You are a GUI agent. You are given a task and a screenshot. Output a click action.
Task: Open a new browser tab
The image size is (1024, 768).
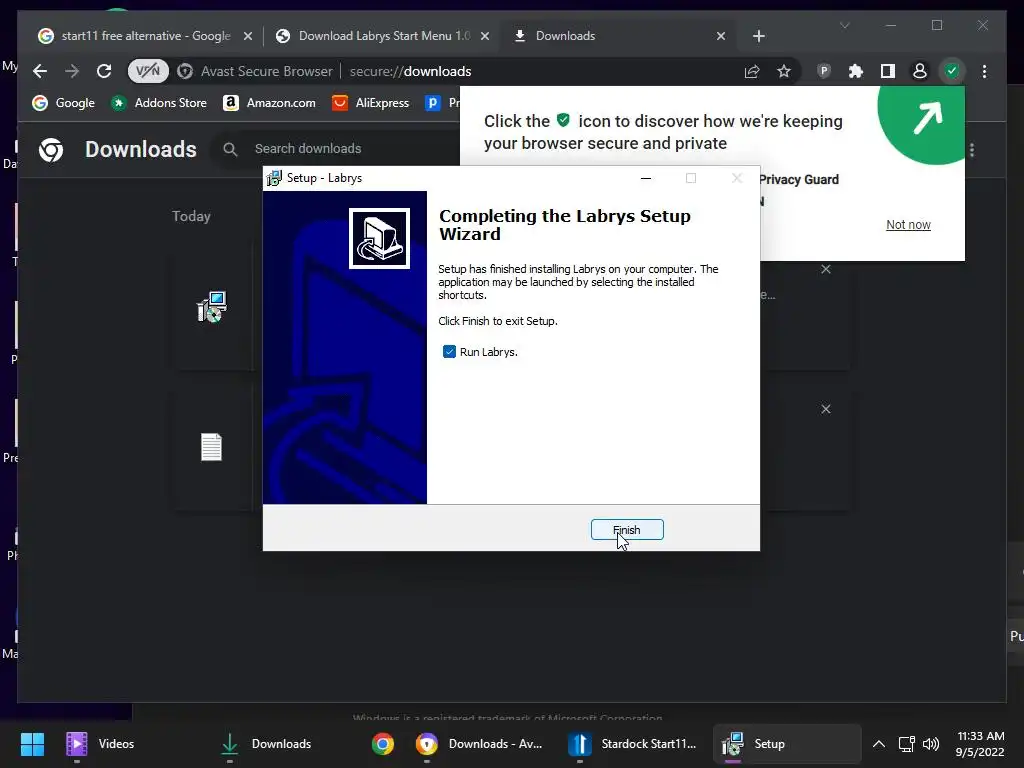(x=758, y=37)
